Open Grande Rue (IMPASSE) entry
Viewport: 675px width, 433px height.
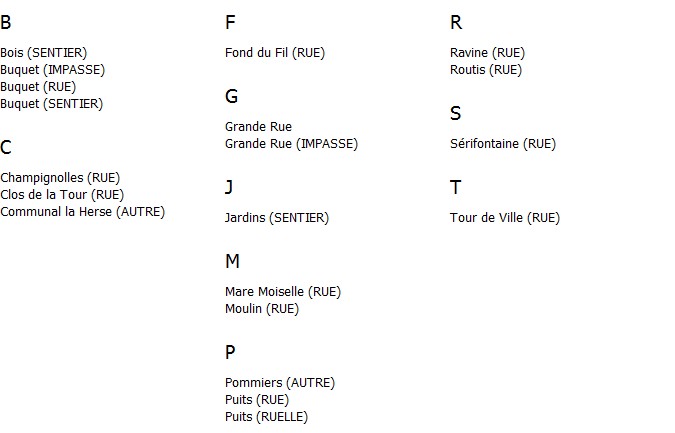[291, 144]
